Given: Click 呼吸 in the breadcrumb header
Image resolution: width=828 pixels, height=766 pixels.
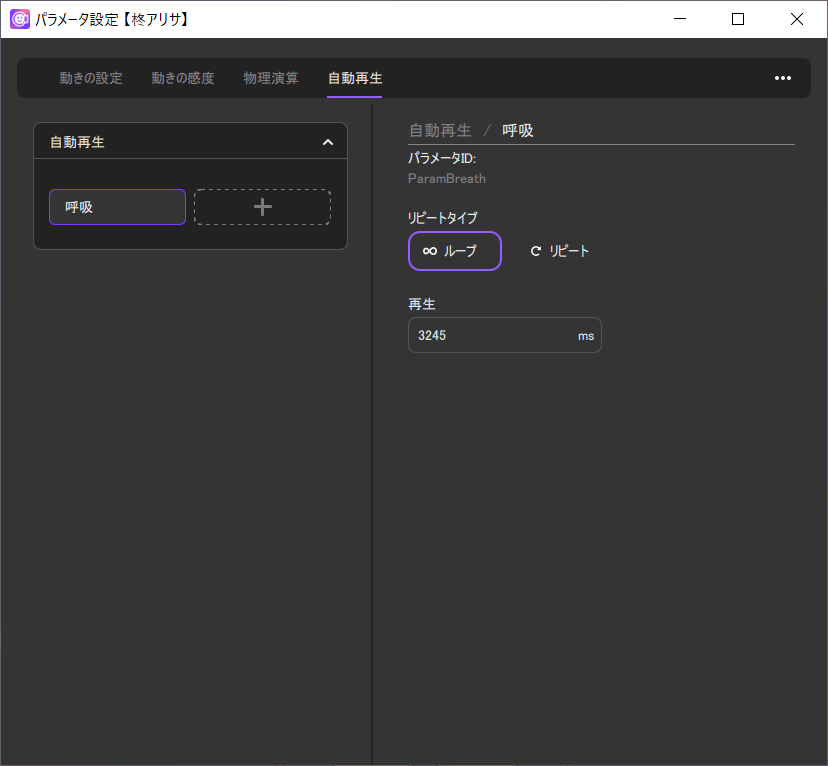Looking at the screenshot, I should (x=518, y=131).
